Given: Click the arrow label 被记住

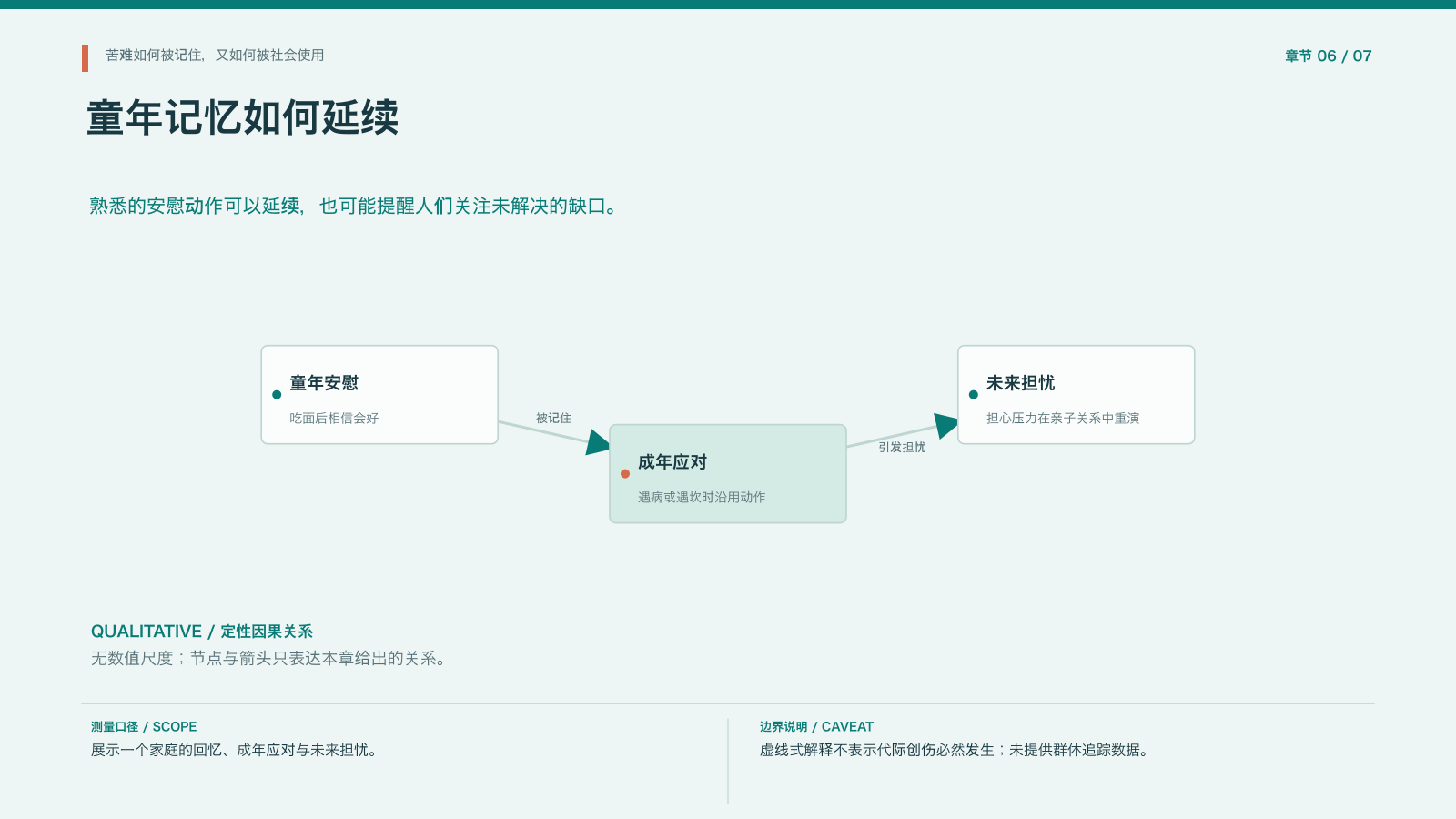Looking at the screenshot, I should [553, 419].
